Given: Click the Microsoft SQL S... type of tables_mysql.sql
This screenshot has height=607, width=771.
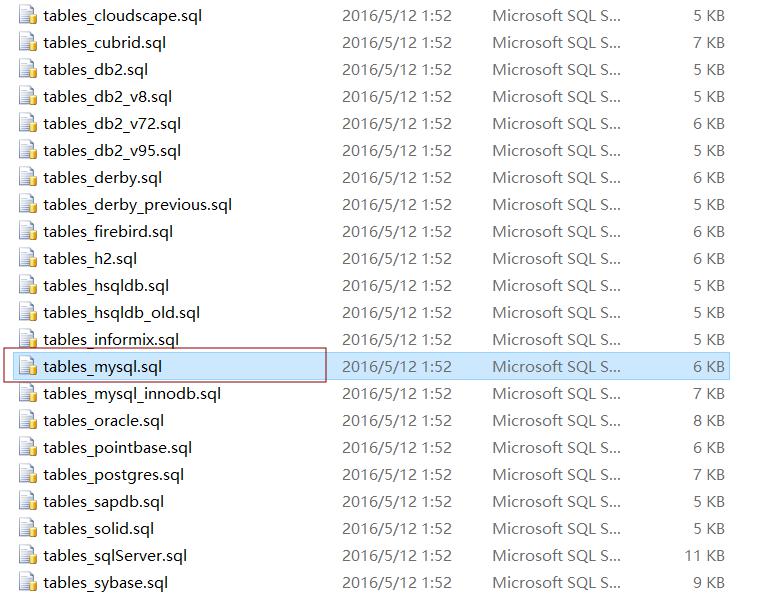Looking at the screenshot, I should (x=556, y=366).
